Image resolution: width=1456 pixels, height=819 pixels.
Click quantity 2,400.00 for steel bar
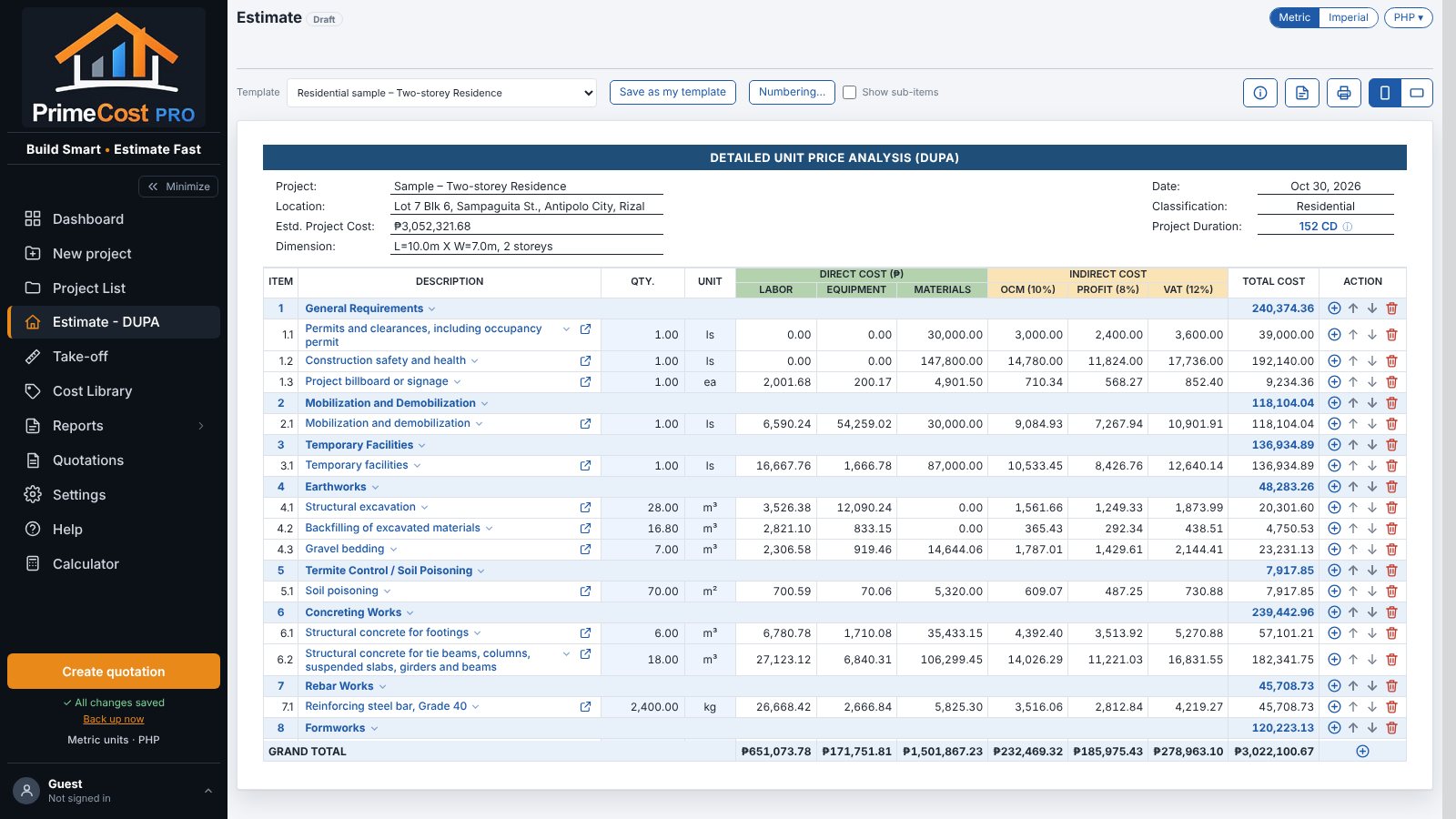pos(654,707)
